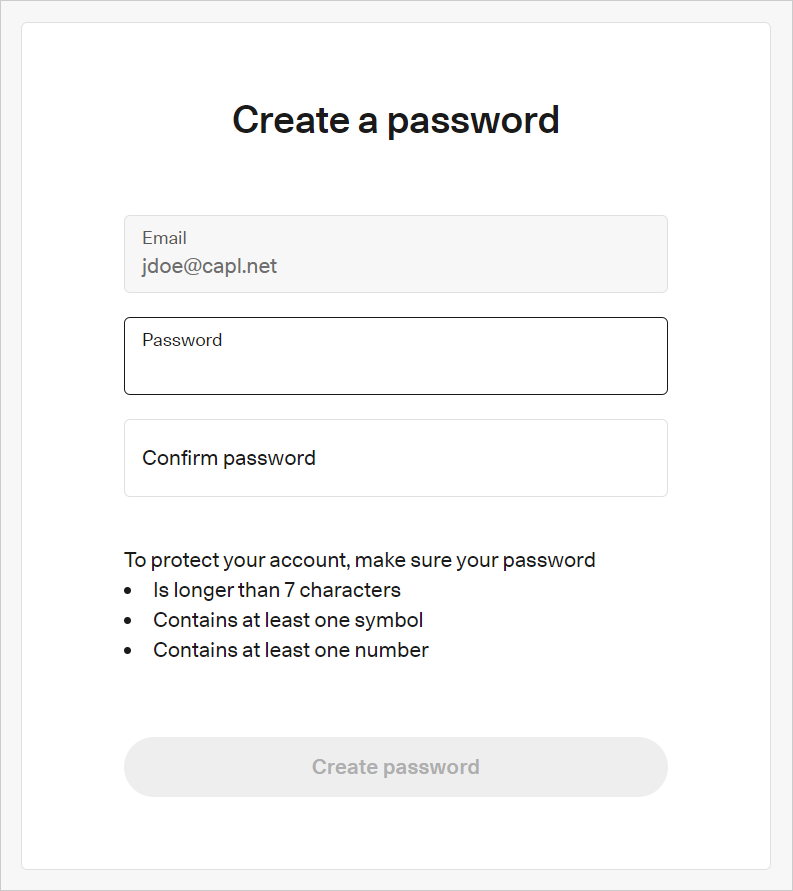Screen dimensions: 793x891
Task: Focus the Password input field
Action: point(395,366)
